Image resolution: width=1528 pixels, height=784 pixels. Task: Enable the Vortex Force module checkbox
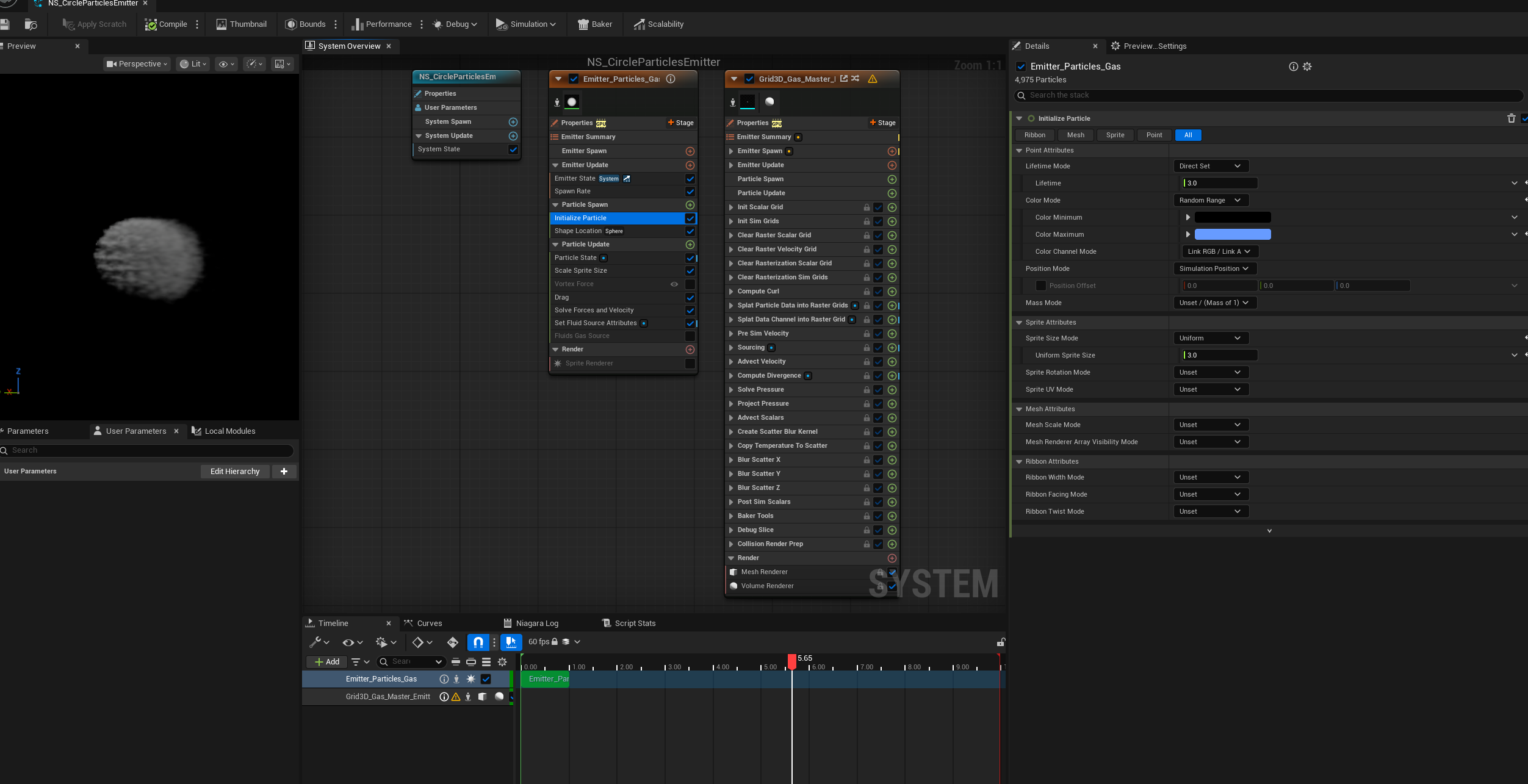point(690,284)
